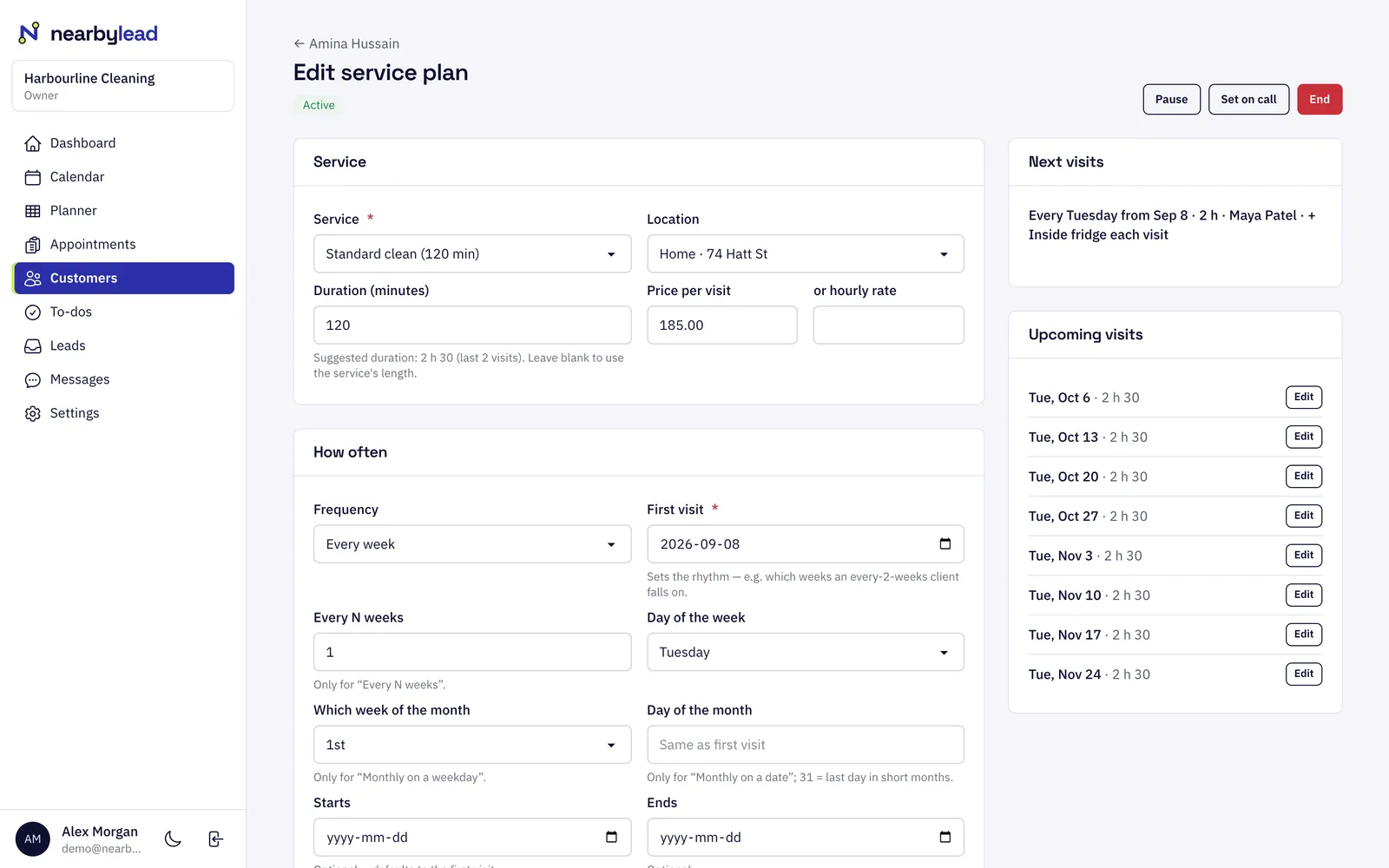Click the nearbylead logo icon
Image resolution: width=1389 pixels, height=868 pixels.
click(30, 33)
